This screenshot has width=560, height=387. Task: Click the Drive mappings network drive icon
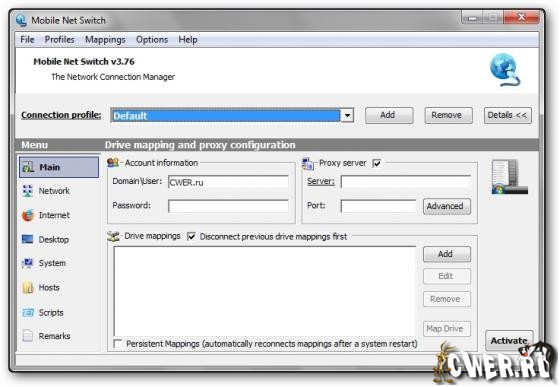[x=113, y=236]
